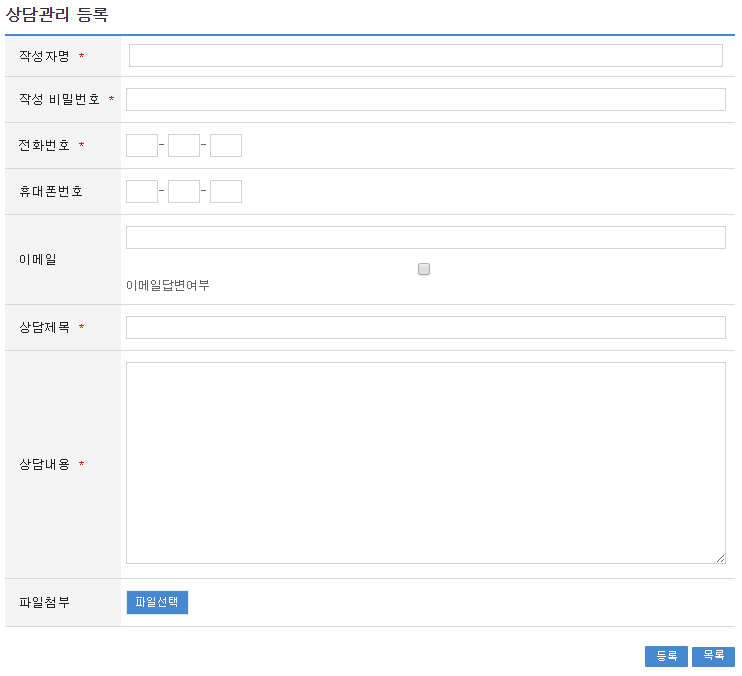Click the 상담내용 textarea resize handle
742x676 pixels.
720,558
